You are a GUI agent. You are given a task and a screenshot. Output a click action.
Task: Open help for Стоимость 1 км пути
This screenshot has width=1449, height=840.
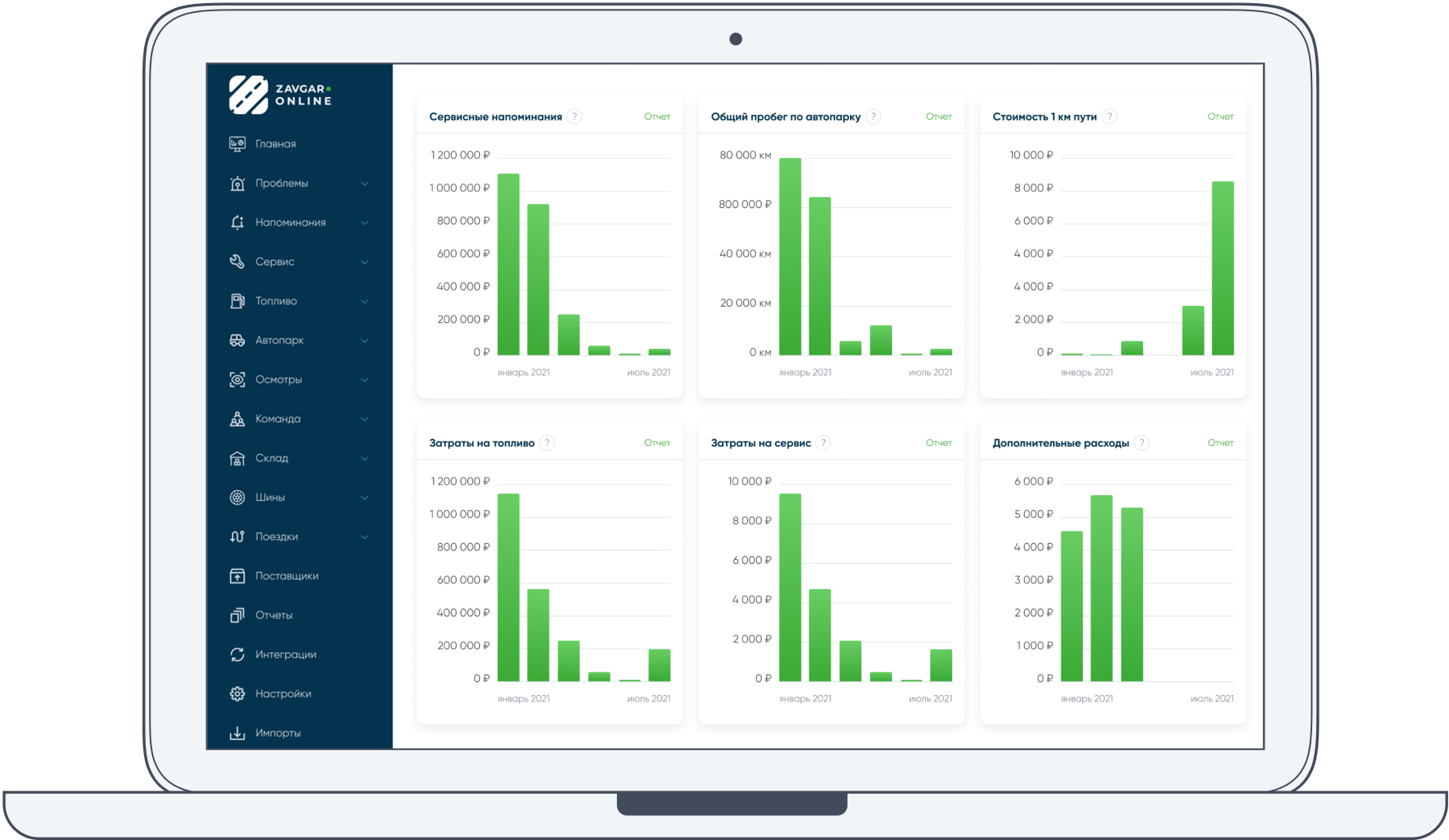(1110, 117)
